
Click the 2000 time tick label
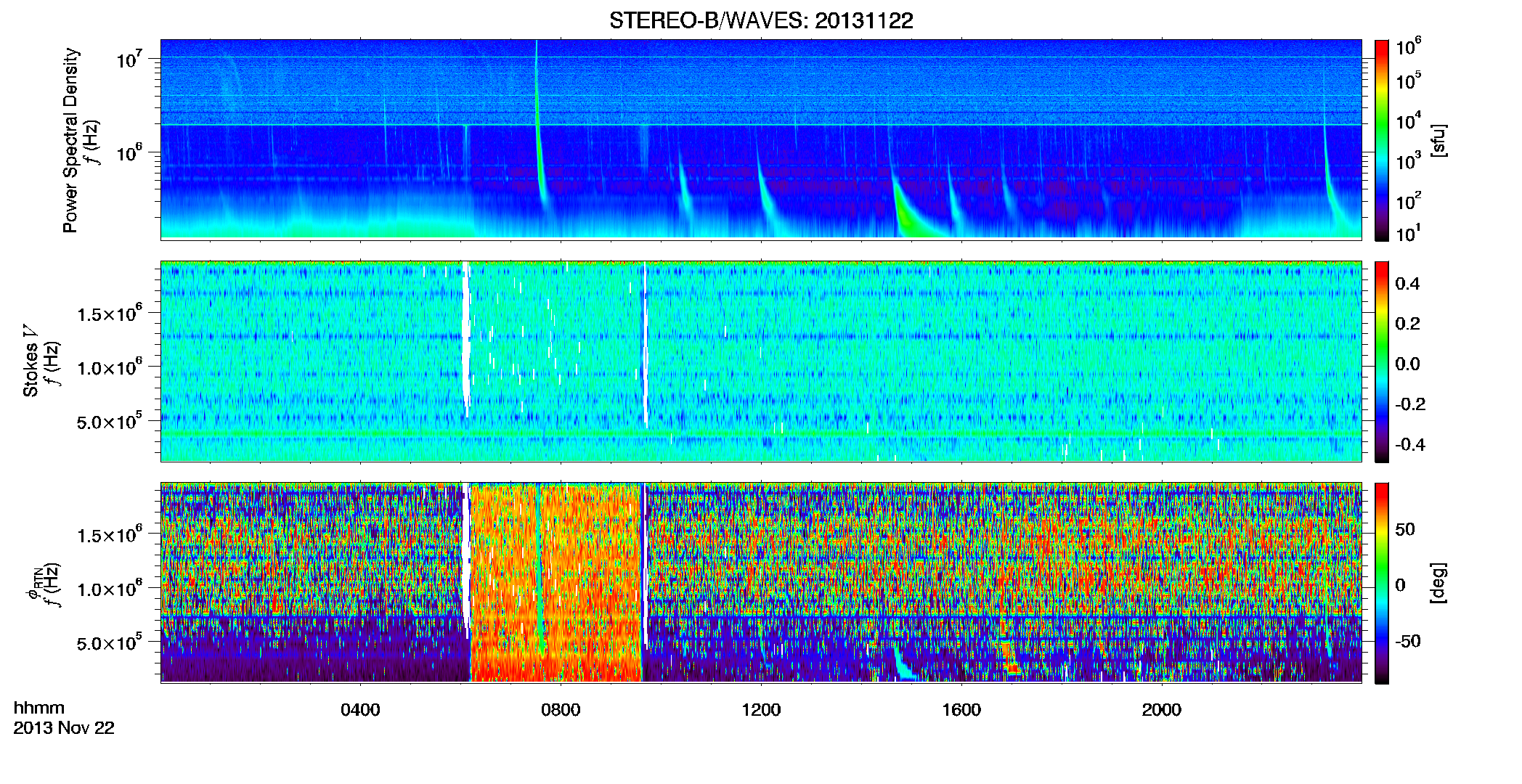(1162, 710)
